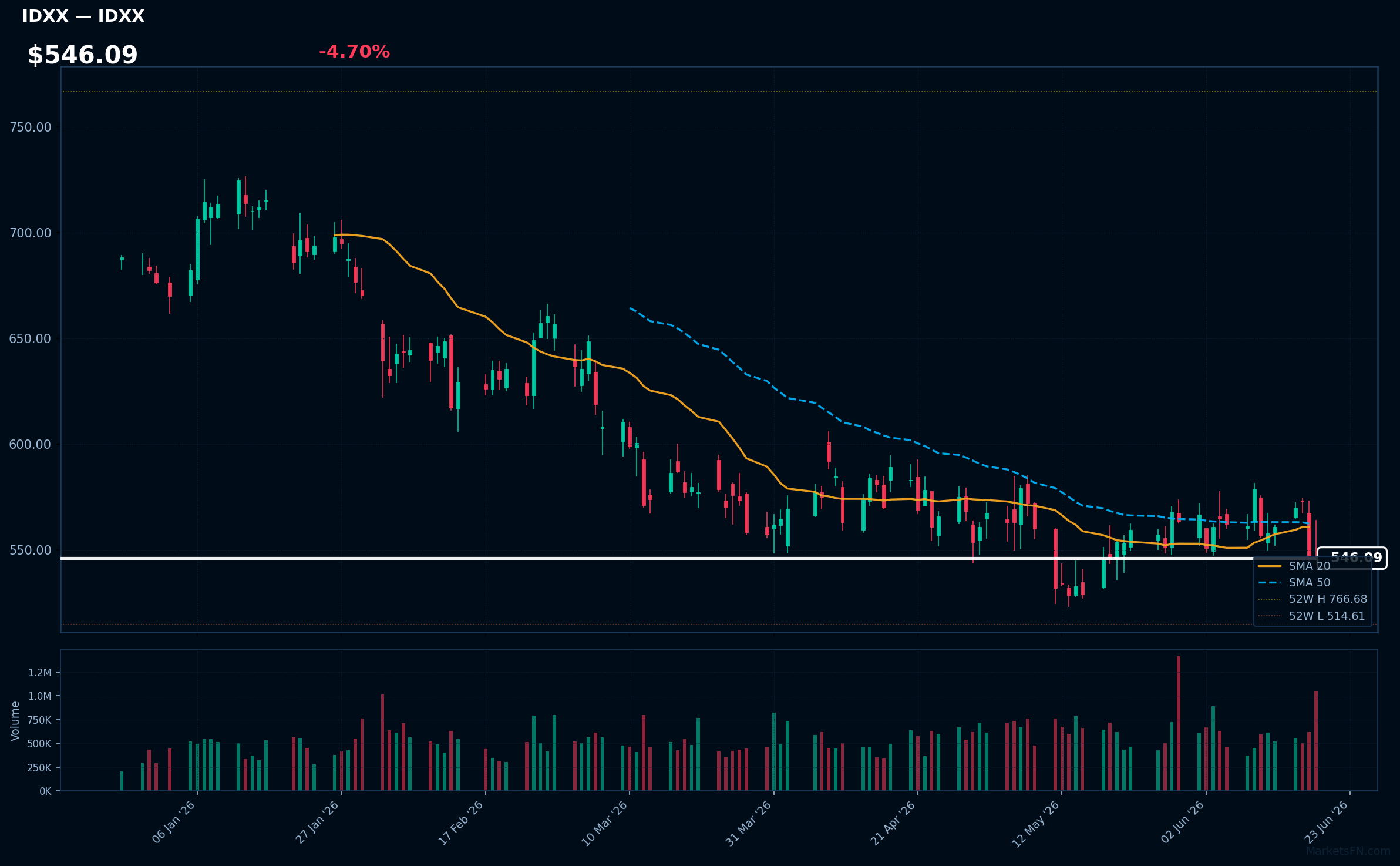Click the 600.00 price axis label
This screenshot has height=866, width=1400.
point(31,445)
